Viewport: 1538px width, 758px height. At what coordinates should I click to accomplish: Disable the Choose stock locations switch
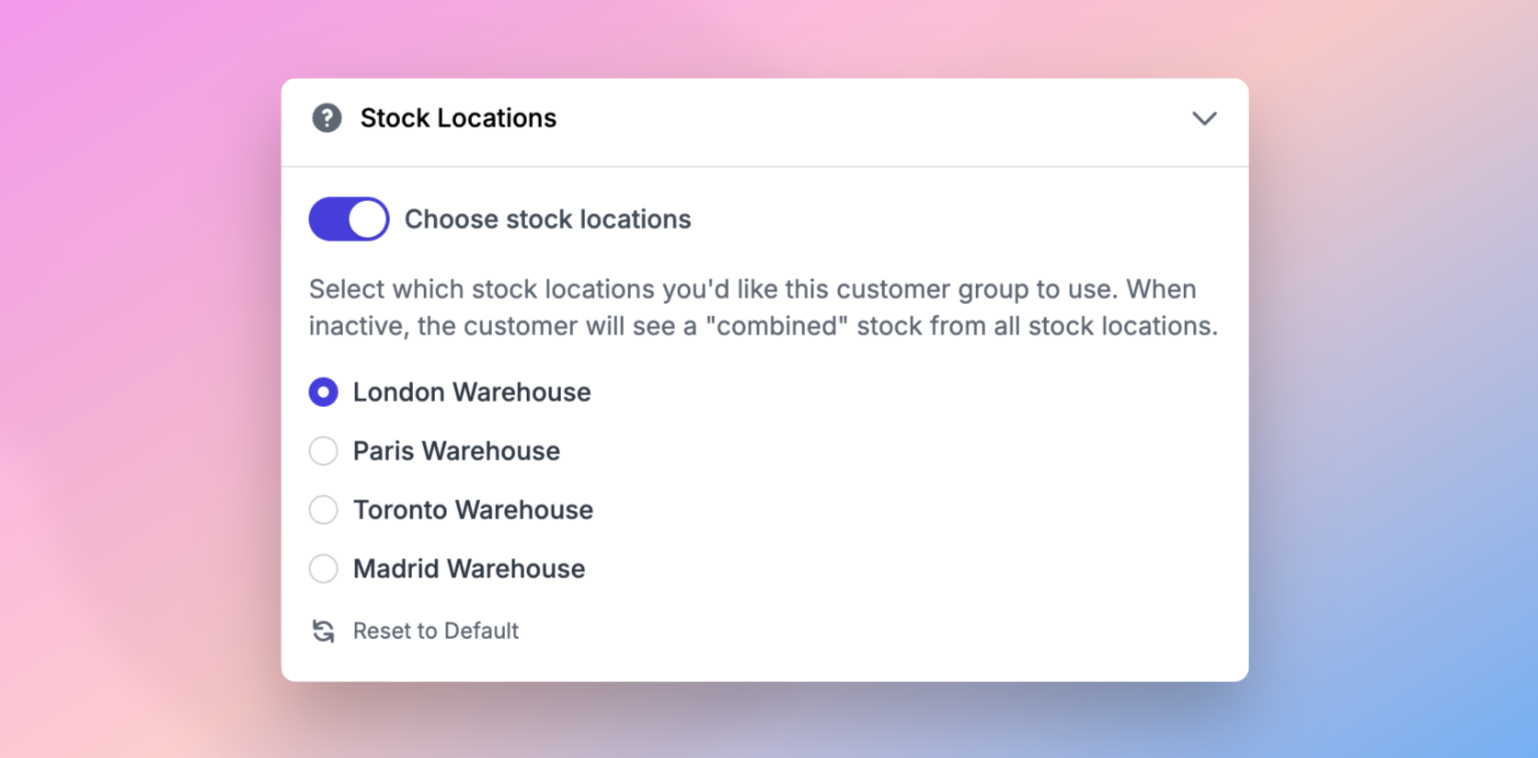348,218
